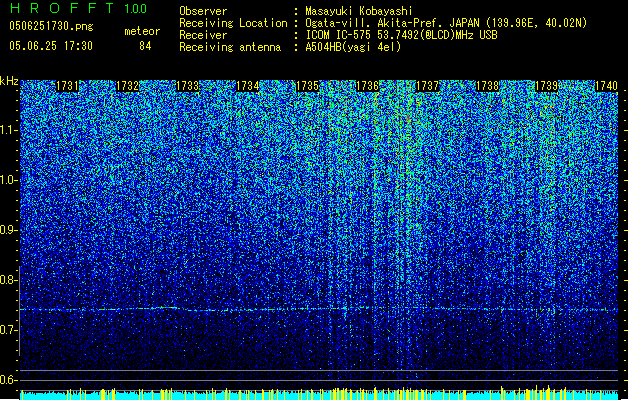Select the Receiving Location coordinates text
Image resolution: width=629 pixels, height=400 pixels.
pos(446,23)
